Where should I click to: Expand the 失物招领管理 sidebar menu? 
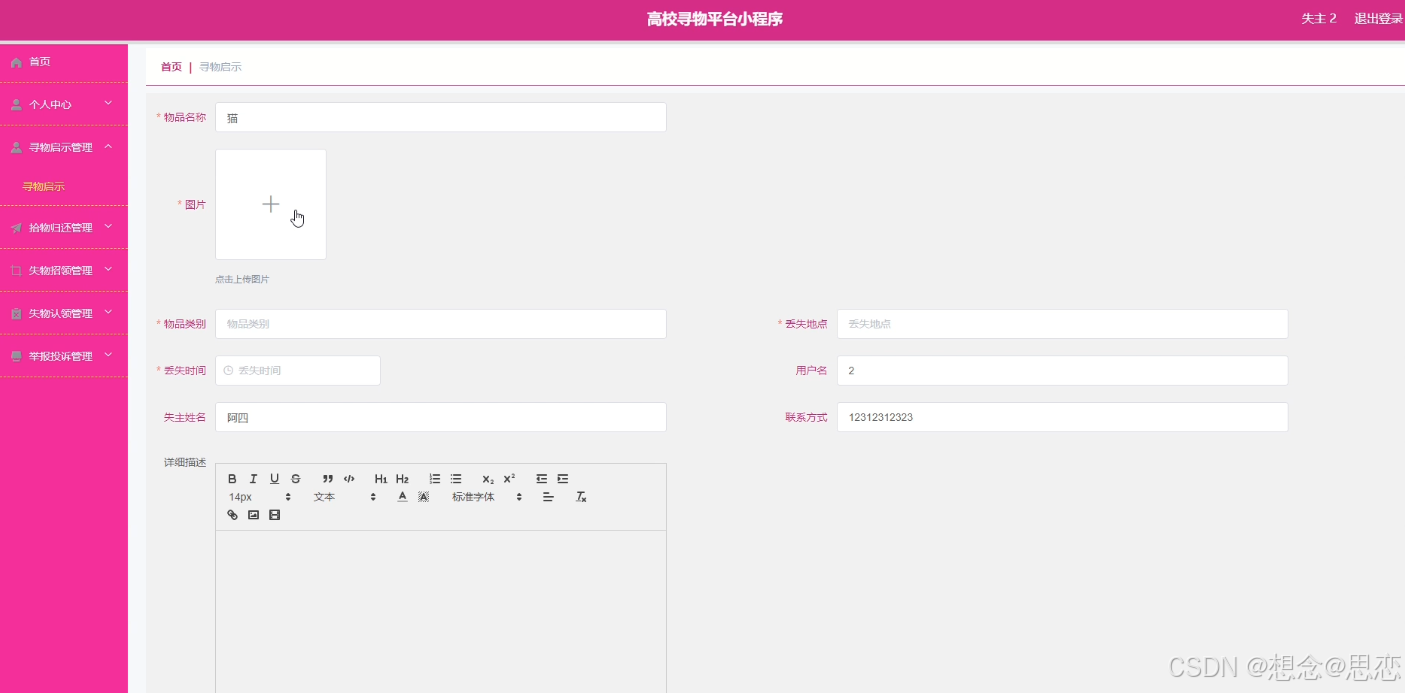pyautogui.click(x=64, y=270)
